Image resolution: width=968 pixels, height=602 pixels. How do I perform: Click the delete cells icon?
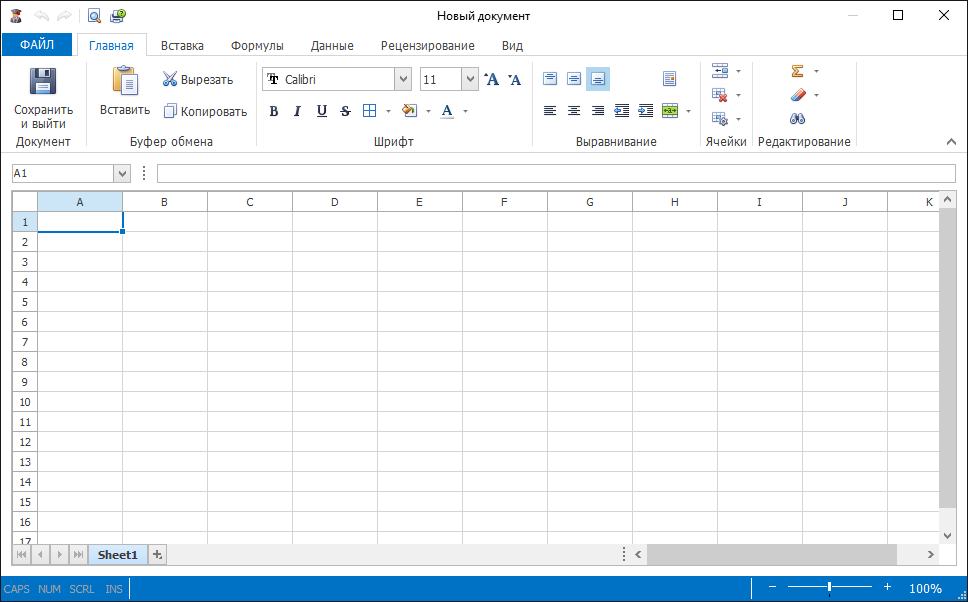[720, 94]
